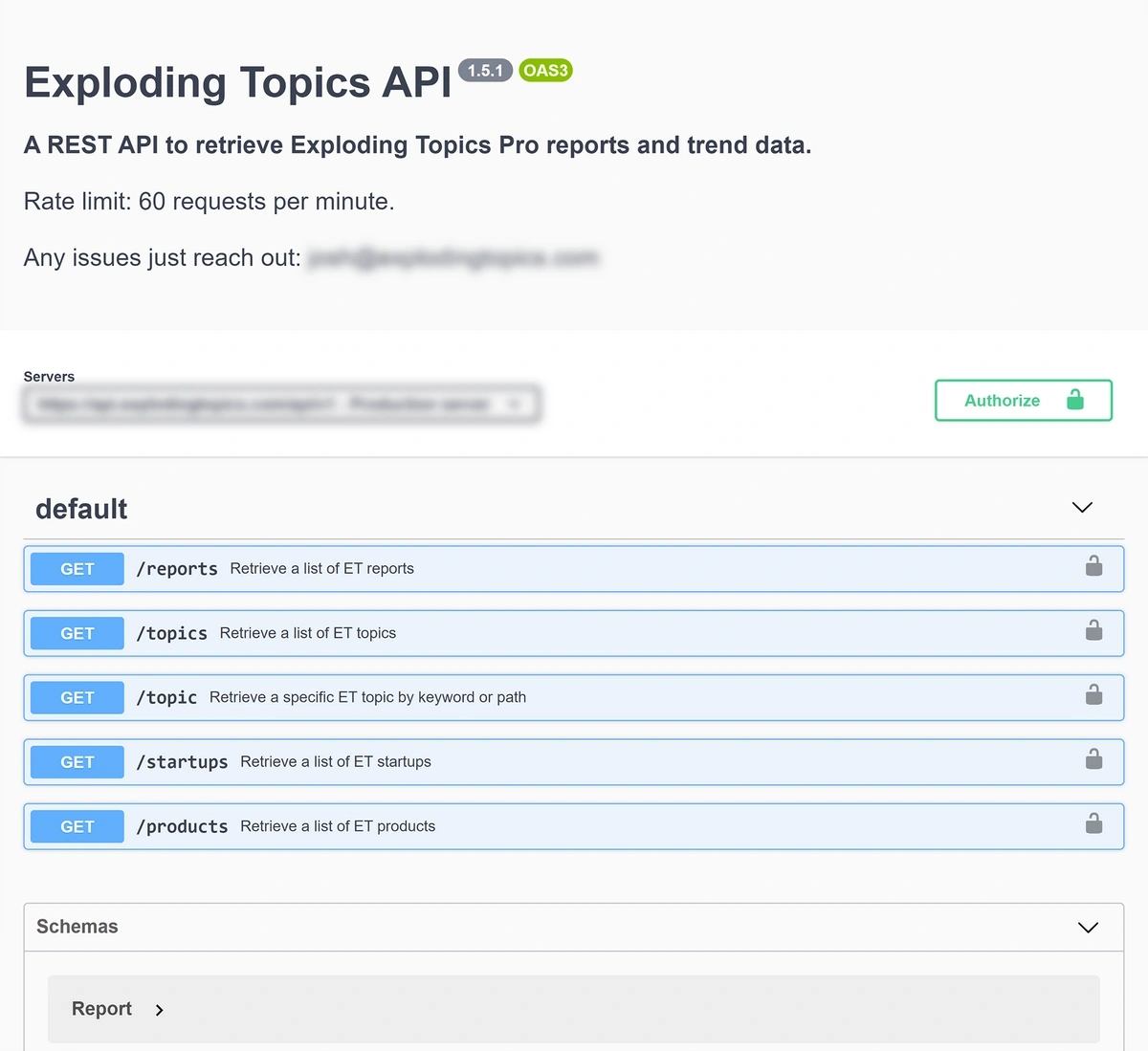Viewport: 1148px width, 1051px height.
Task: Click the Report schema name
Action: (x=101, y=1009)
